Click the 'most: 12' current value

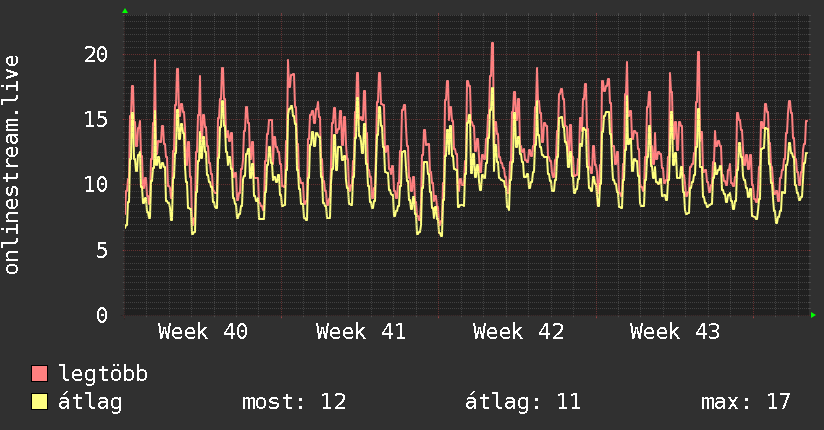coord(294,402)
